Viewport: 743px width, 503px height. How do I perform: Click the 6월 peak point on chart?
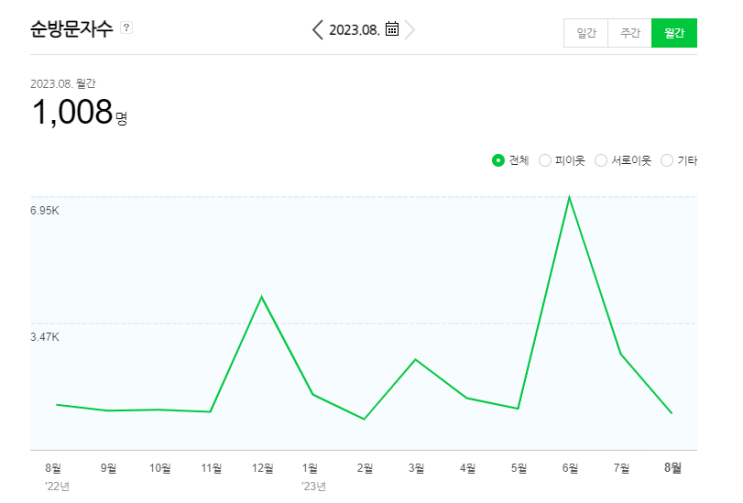tap(569, 197)
